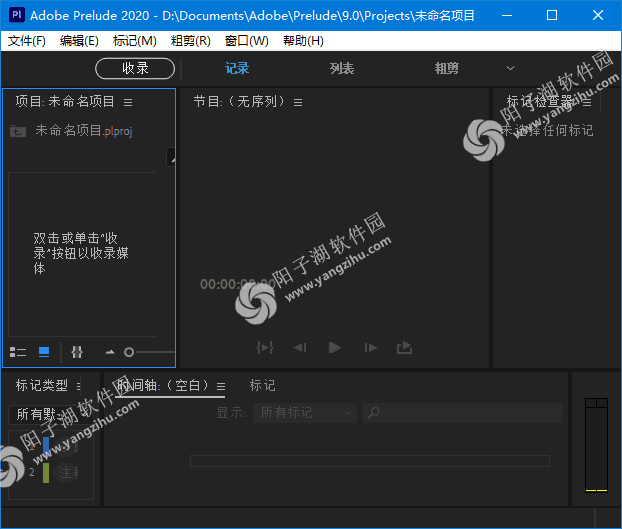Open the 标记(M) menu
This screenshot has width=622, height=529.
point(135,41)
